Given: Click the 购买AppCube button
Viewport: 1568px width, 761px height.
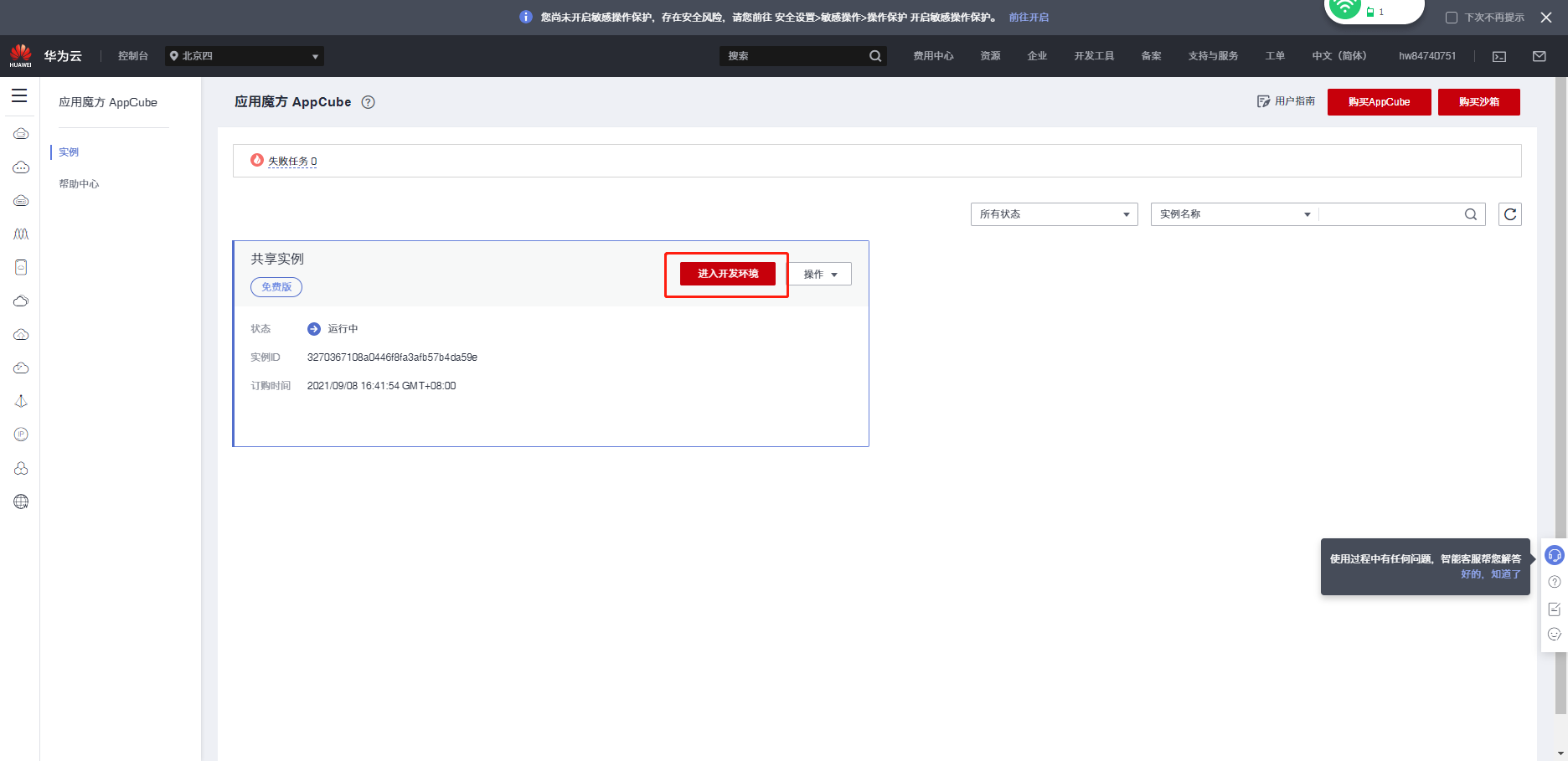Looking at the screenshot, I should 1380,102.
